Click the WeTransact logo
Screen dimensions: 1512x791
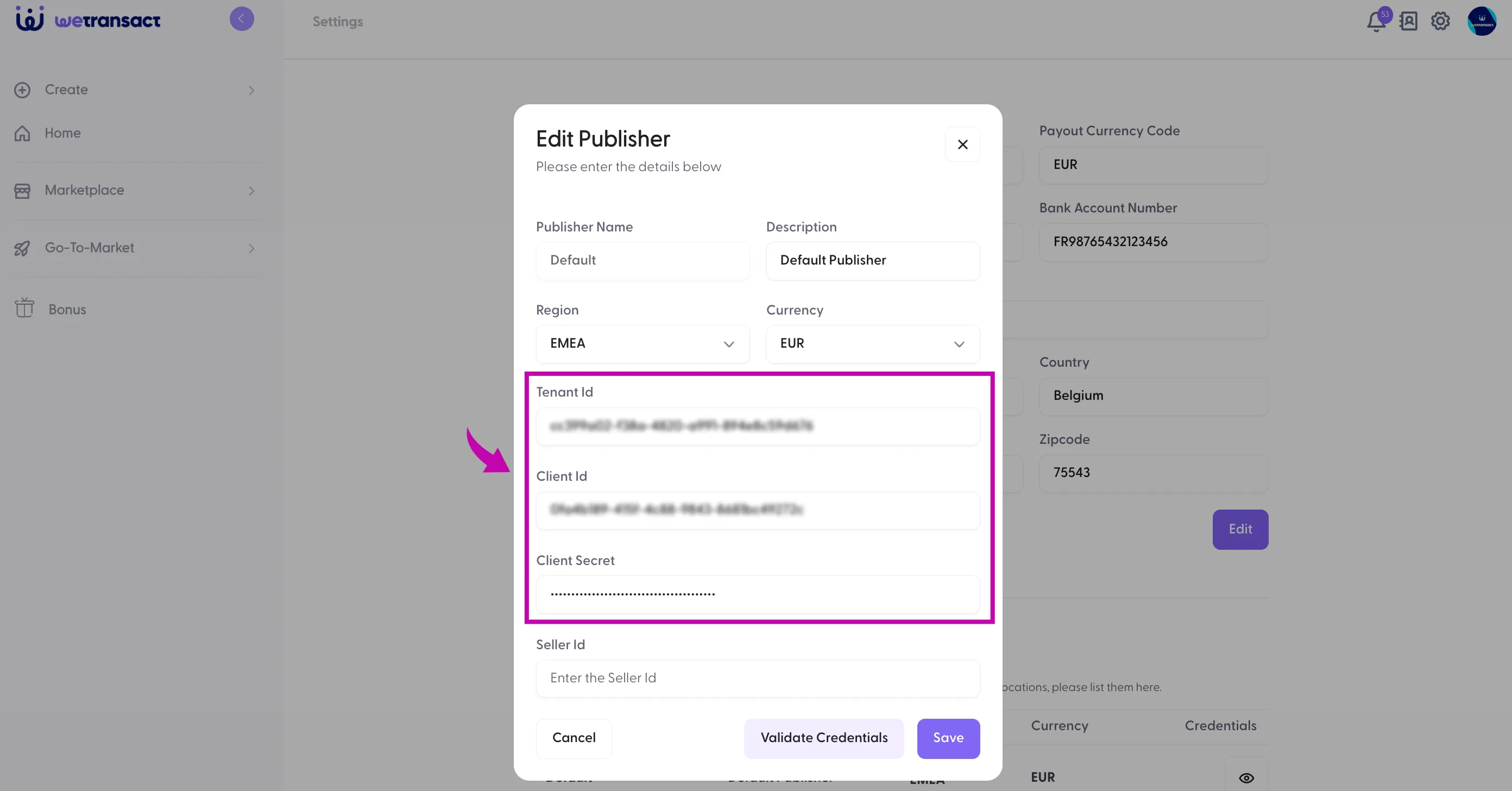click(88, 19)
